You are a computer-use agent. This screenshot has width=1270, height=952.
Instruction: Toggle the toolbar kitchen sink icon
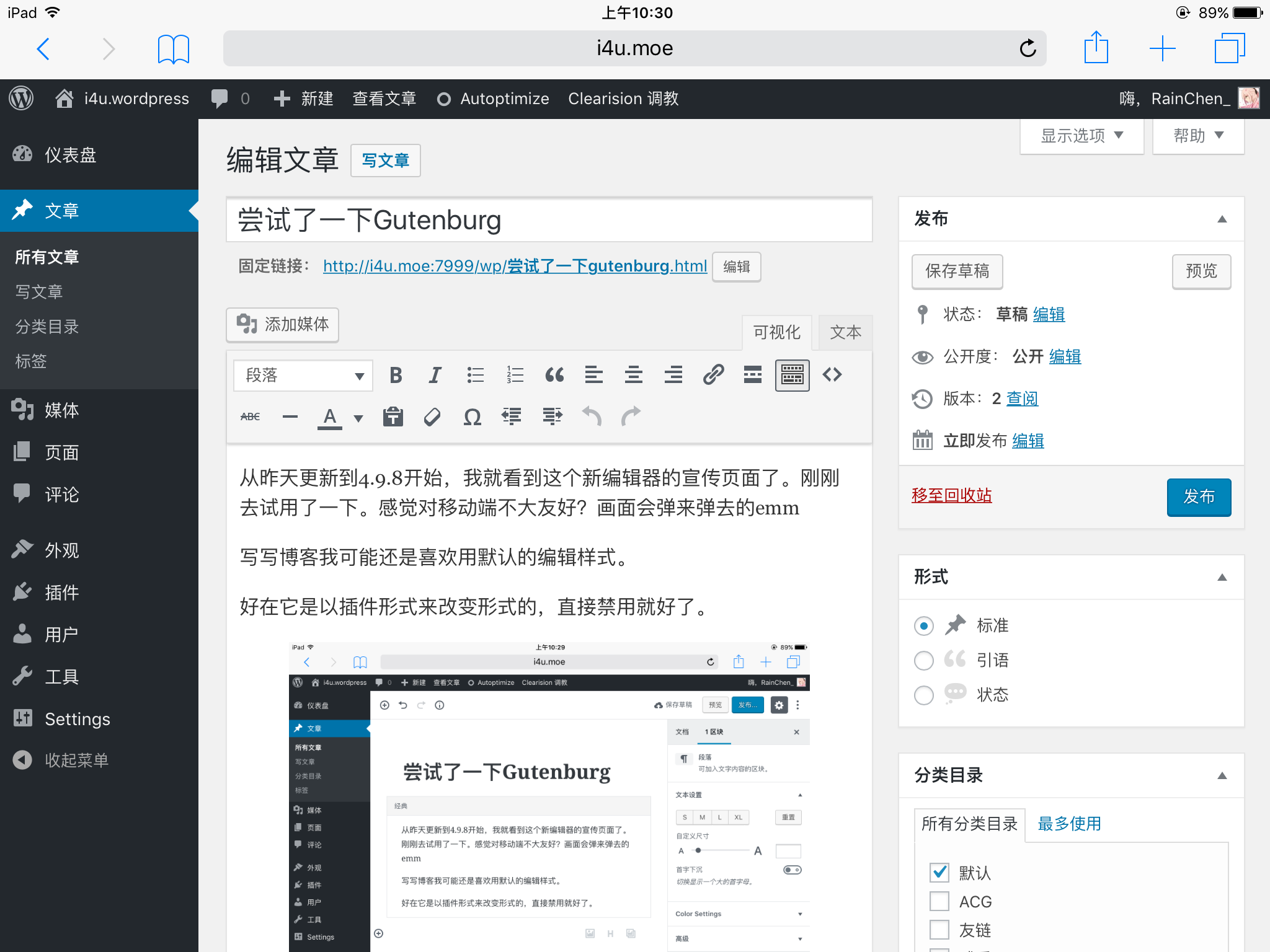click(792, 375)
